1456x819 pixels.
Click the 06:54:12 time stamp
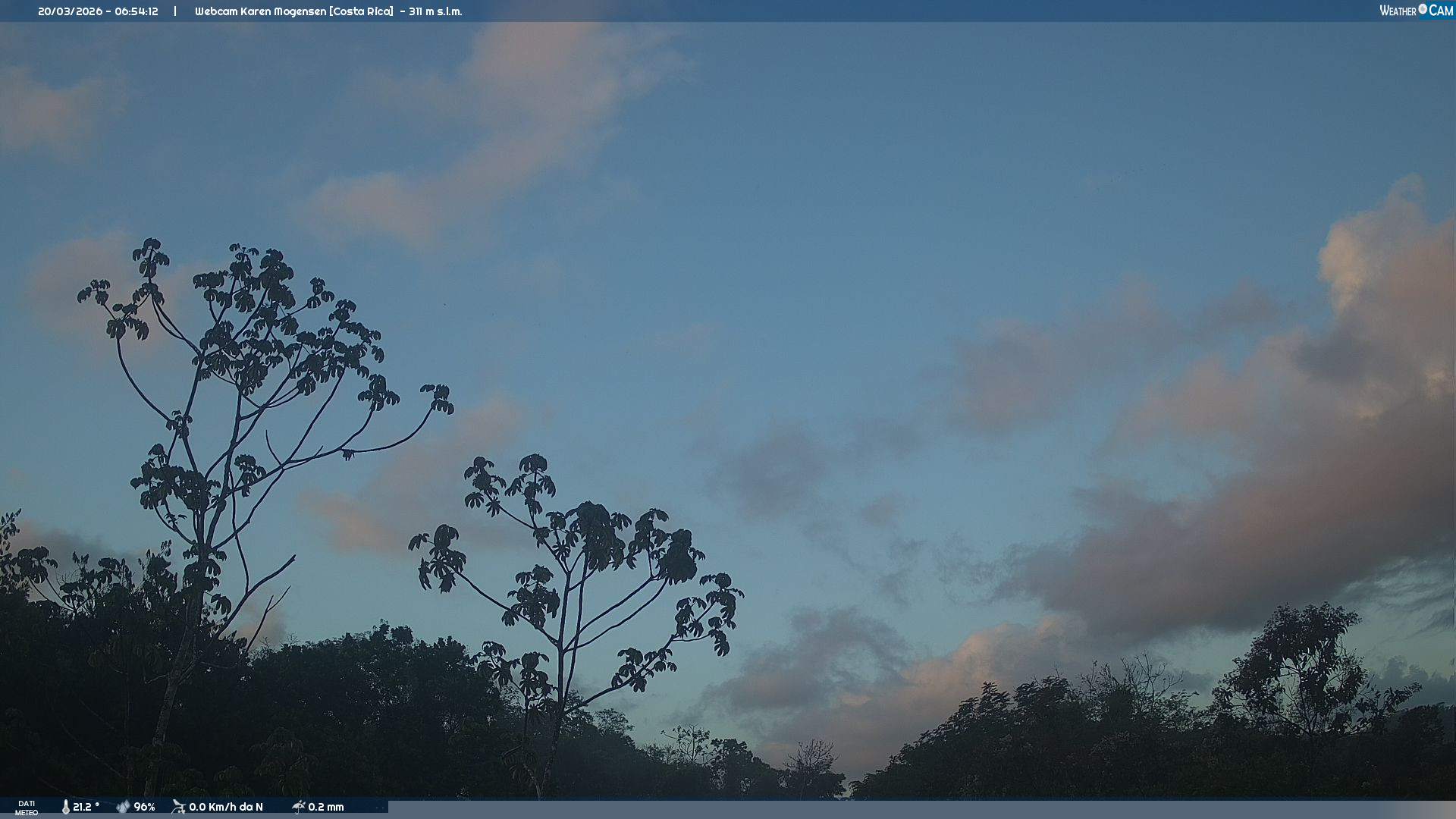pyautogui.click(x=136, y=11)
